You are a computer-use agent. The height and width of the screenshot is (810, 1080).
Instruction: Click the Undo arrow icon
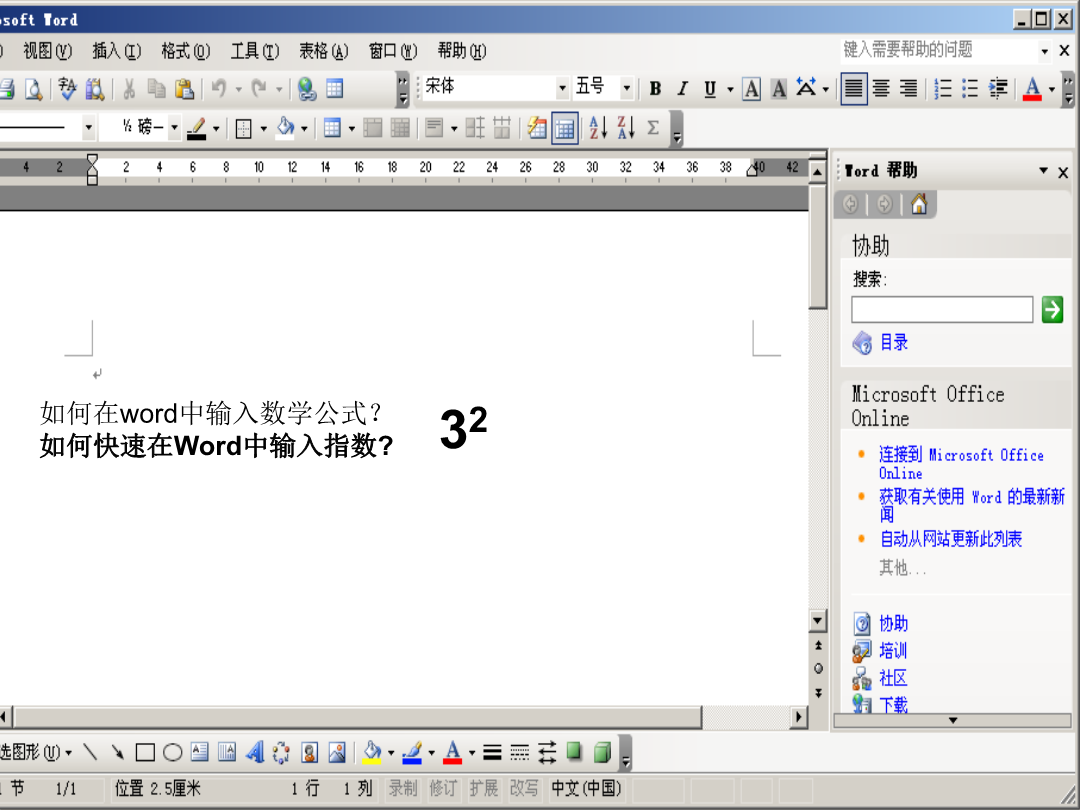(219, 88)
